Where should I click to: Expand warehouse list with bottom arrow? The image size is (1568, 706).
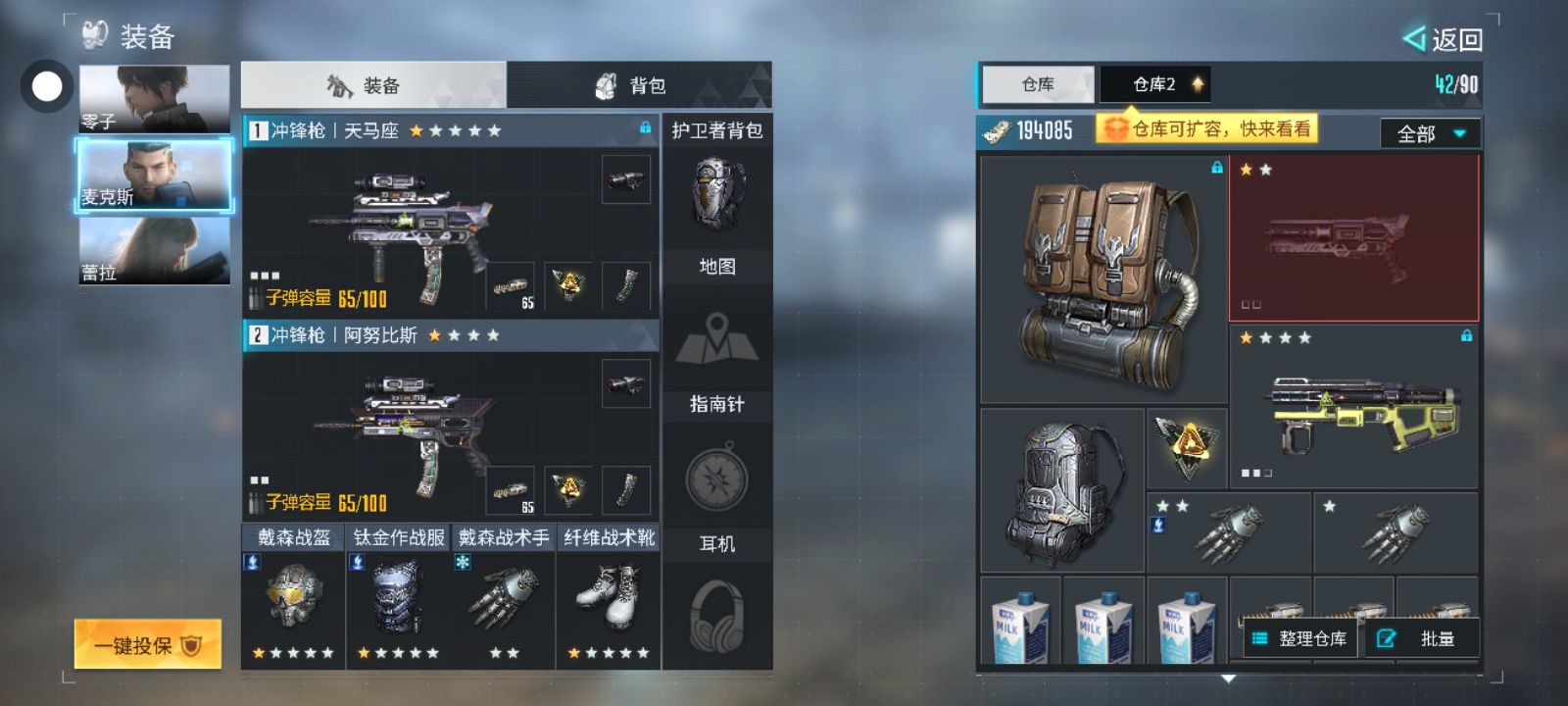tap(1228, 679)
